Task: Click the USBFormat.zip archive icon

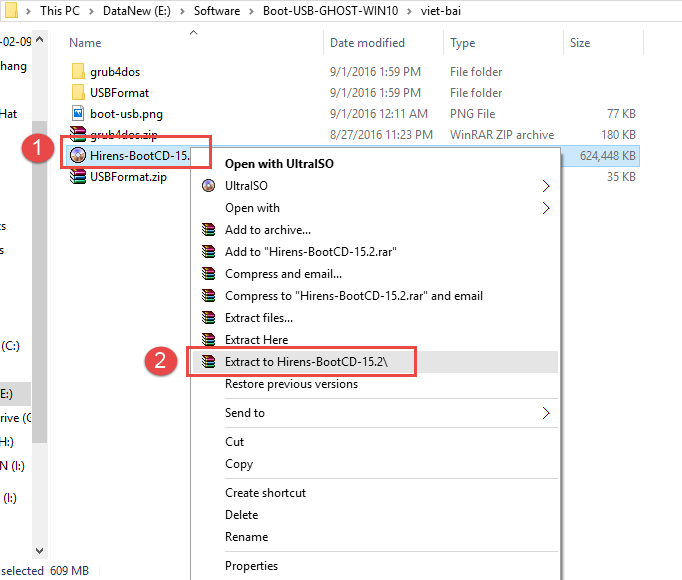Action: click(79, 177)
